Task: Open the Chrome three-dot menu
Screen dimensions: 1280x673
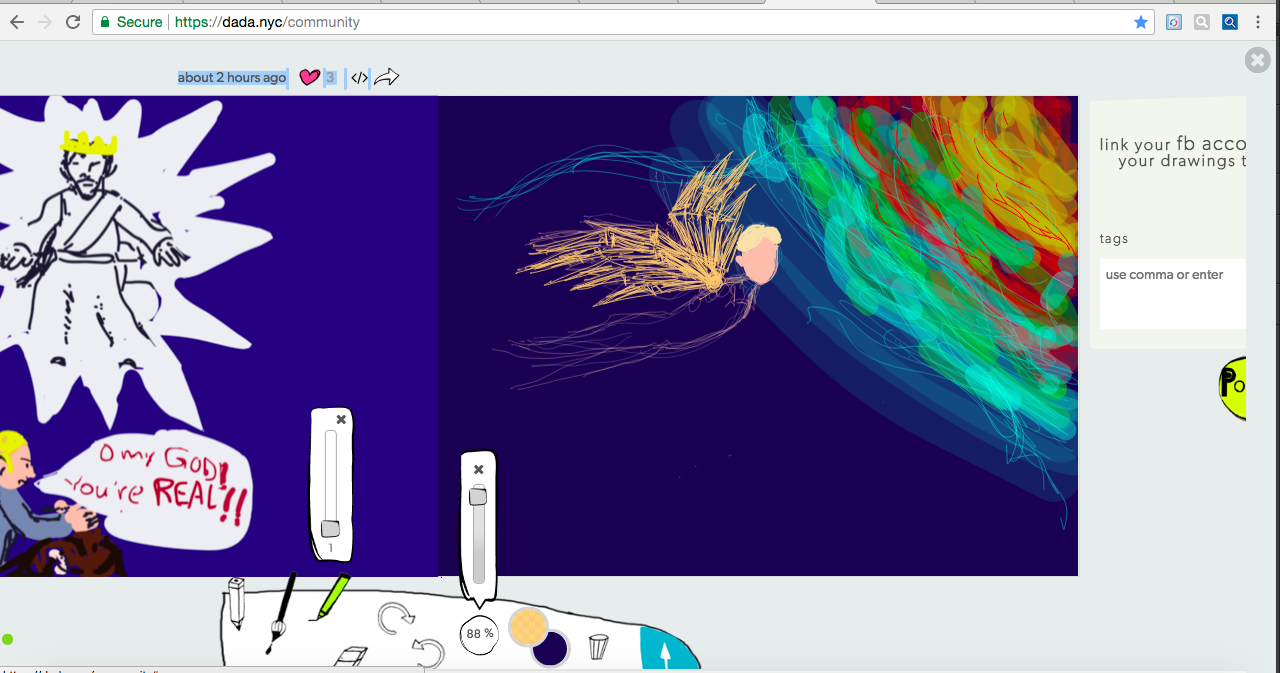Action: tap(1258, 22)
